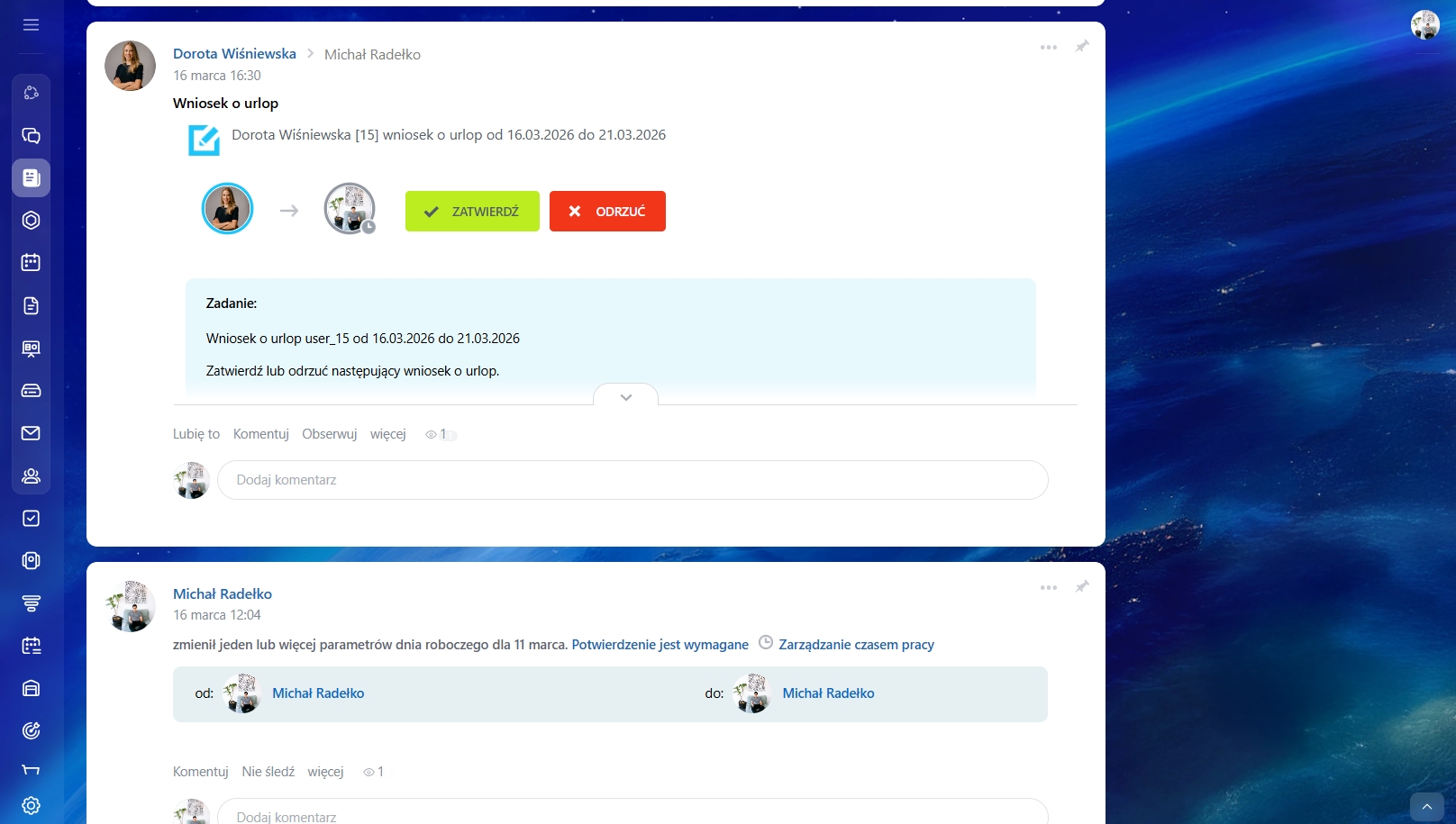Open the chat messenger sidebar icon

31,136
